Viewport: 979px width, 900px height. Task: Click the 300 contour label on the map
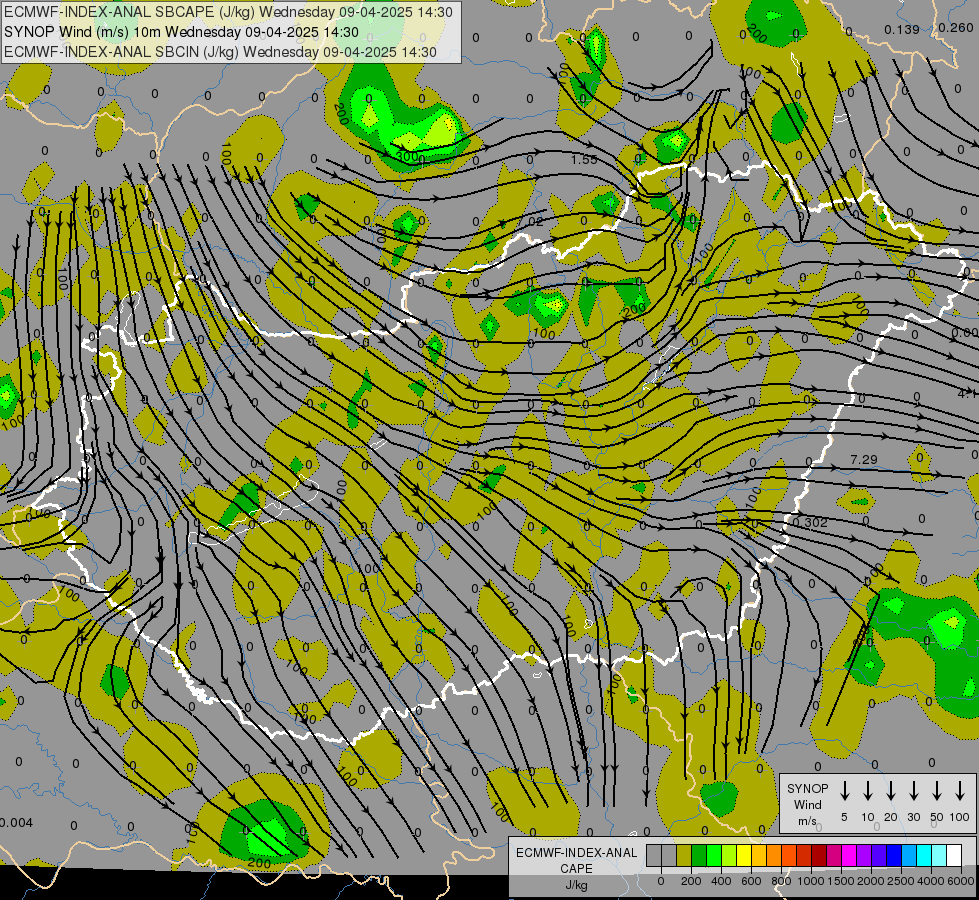408,156
